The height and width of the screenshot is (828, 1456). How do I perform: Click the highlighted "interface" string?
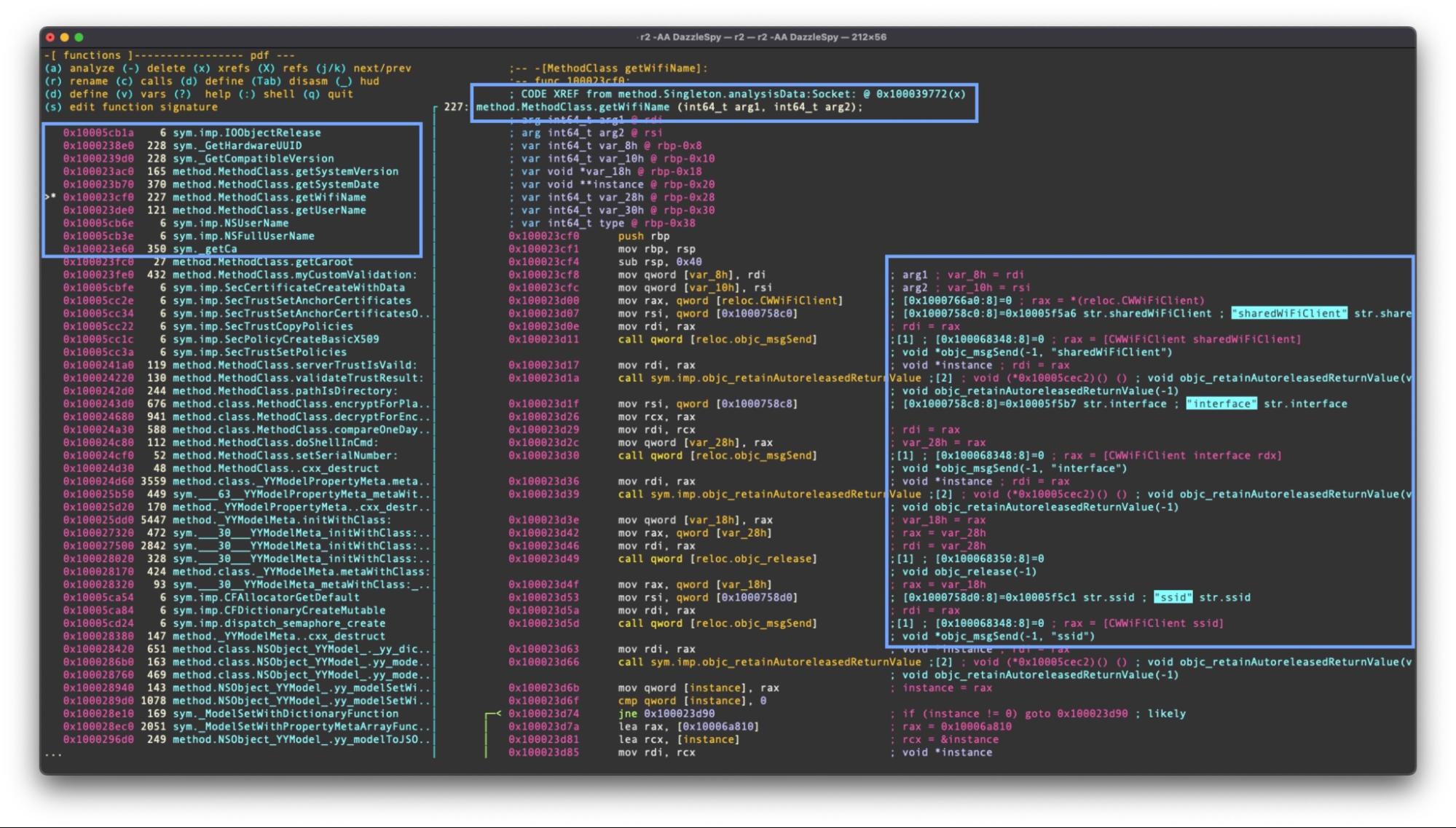pyautogui.click(x=1221, y=404)
